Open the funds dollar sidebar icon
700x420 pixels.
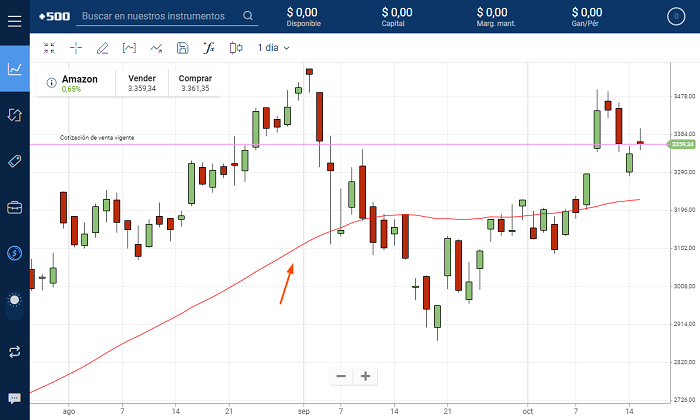(x=15, y=254)
